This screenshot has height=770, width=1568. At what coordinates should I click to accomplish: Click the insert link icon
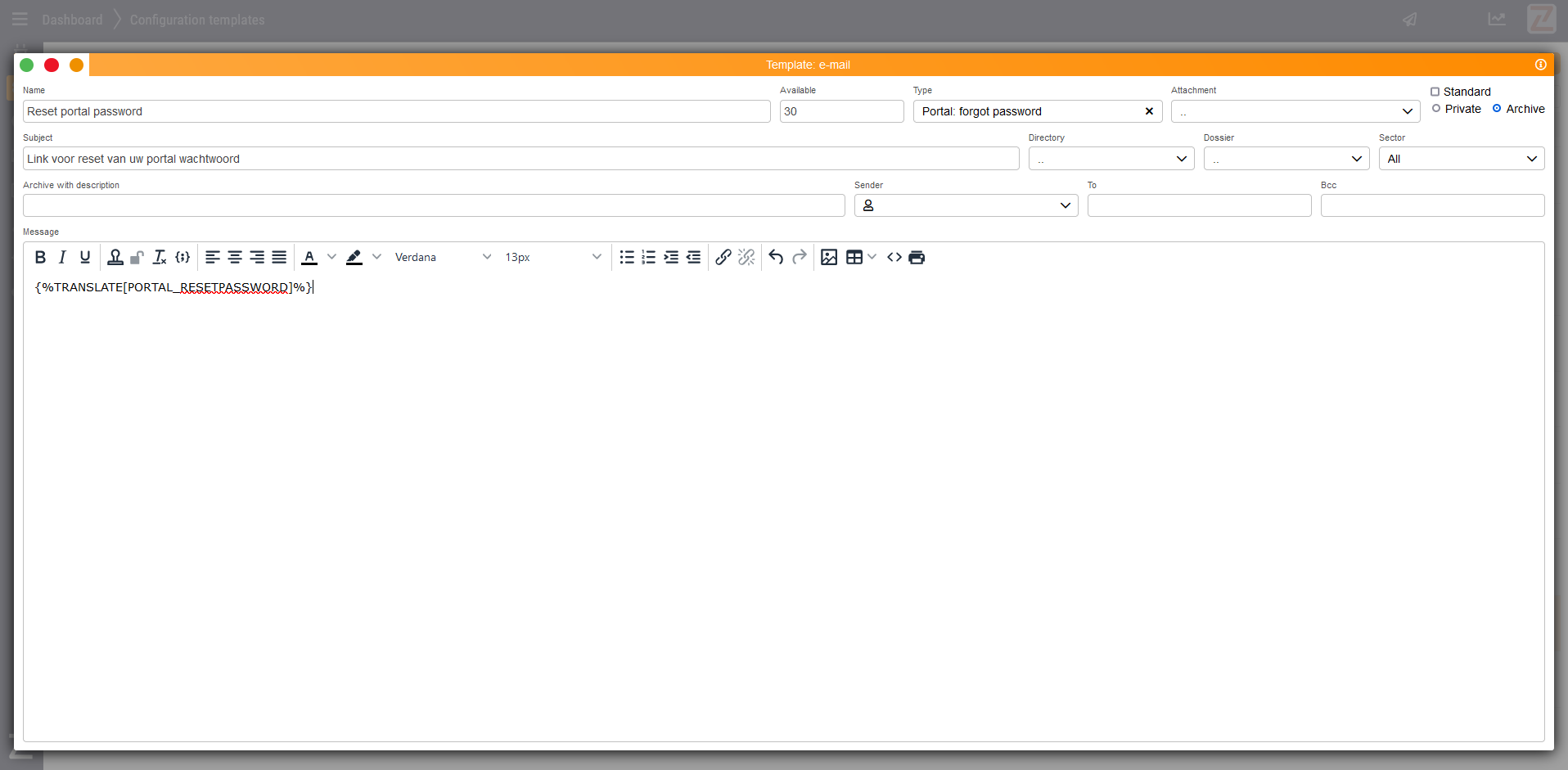tap(723, 257)
